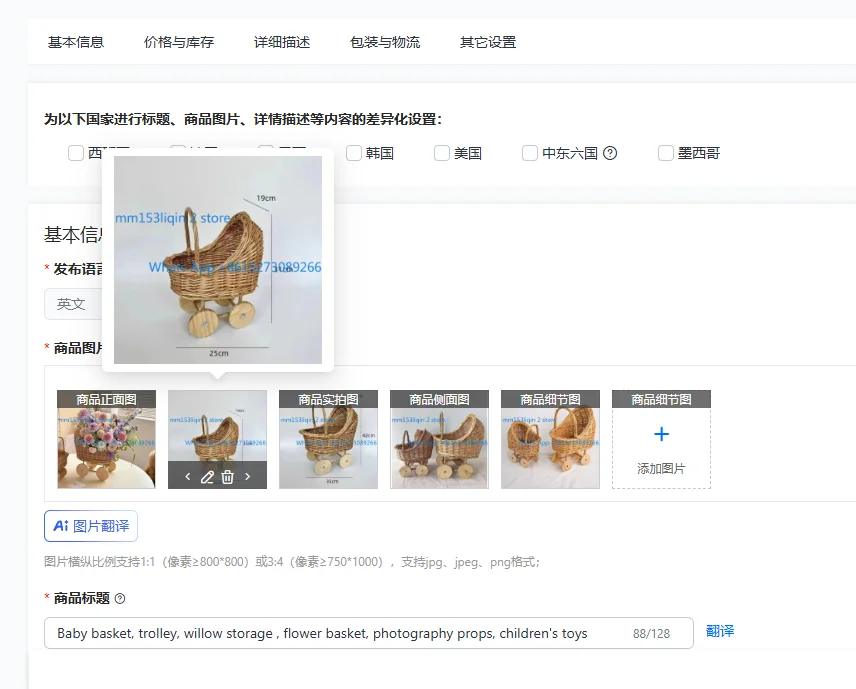
Task: Select the 商品正面图 flower basket thumbnail
Action: pos(106,439)
